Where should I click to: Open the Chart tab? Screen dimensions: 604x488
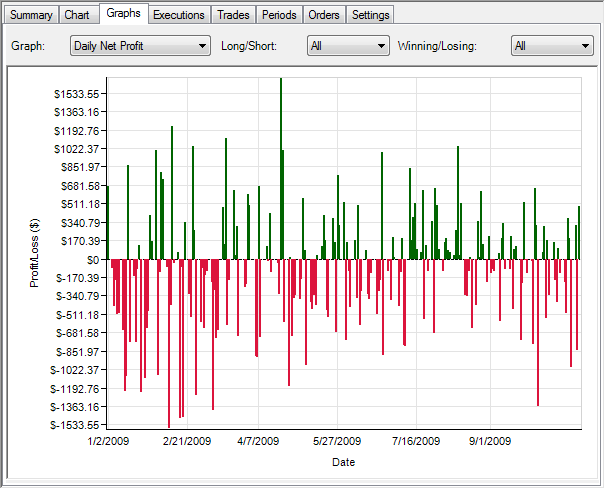[x=77, y=15]
